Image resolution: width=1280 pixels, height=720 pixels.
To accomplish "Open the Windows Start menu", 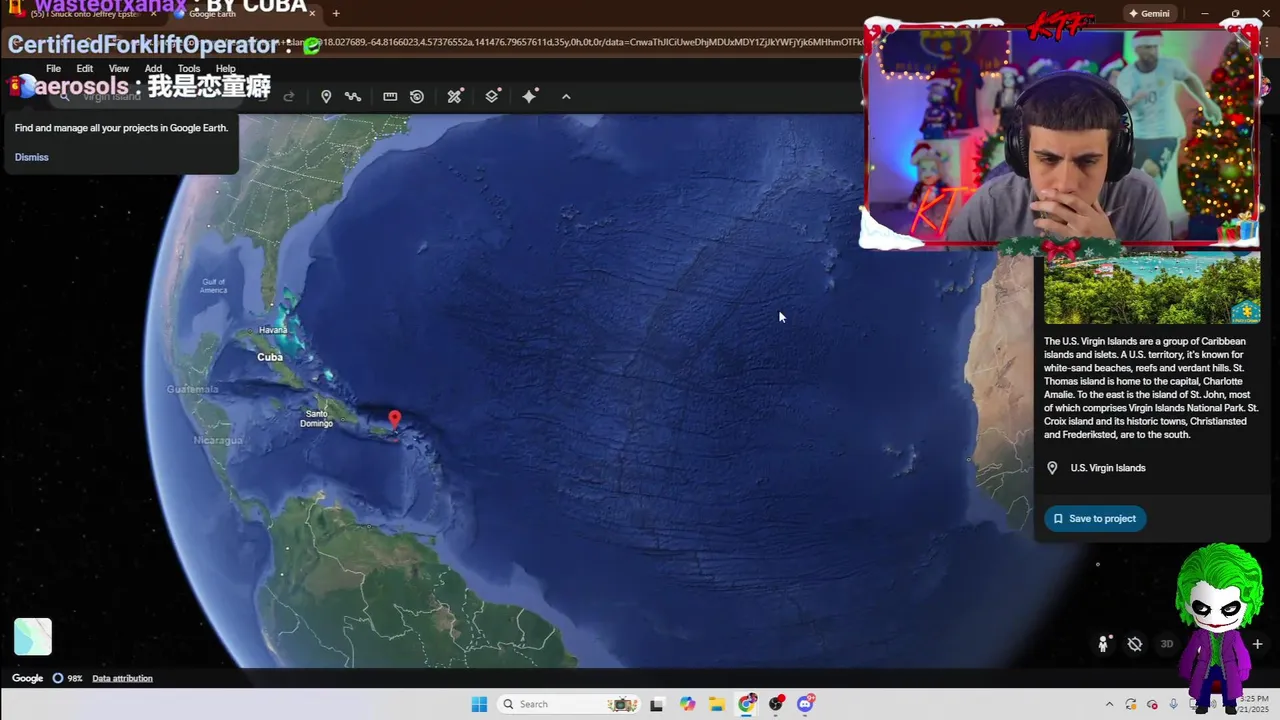I will (479, 704).
